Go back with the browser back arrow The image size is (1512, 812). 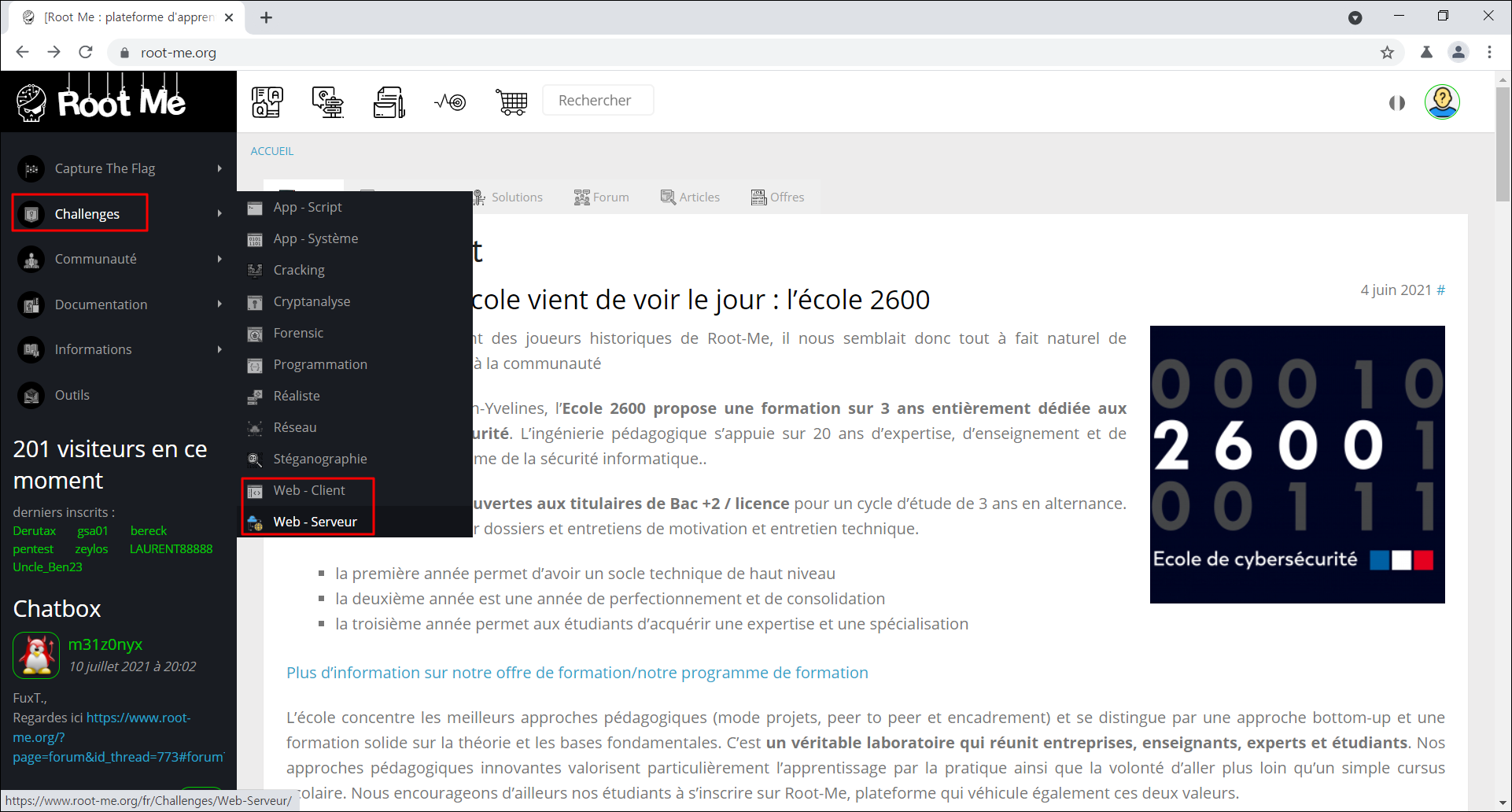click(23, 52)
